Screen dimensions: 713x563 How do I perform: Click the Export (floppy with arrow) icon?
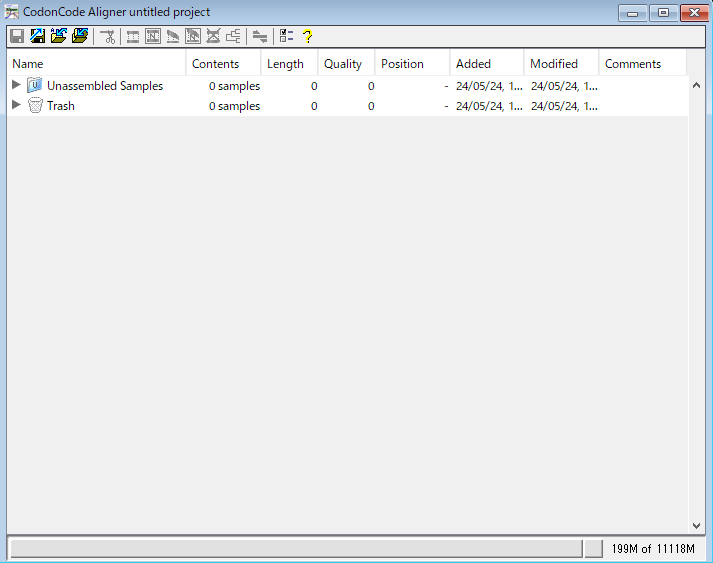[37, 36]
